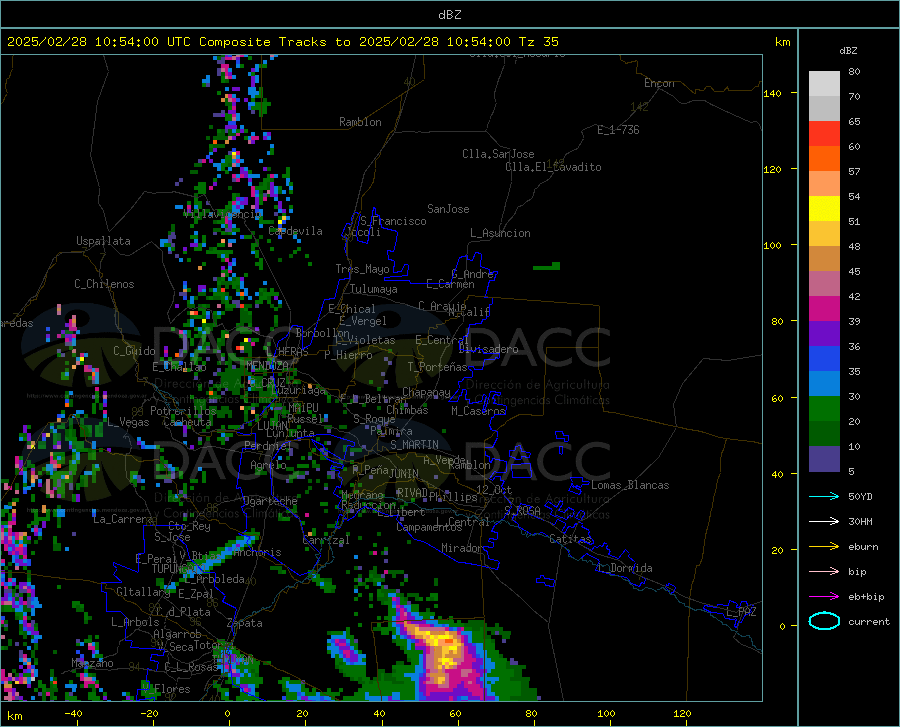Click the S_Francisco label
Image resolution: width=900 pixels, height=727 pixels.
pos(393,221)
